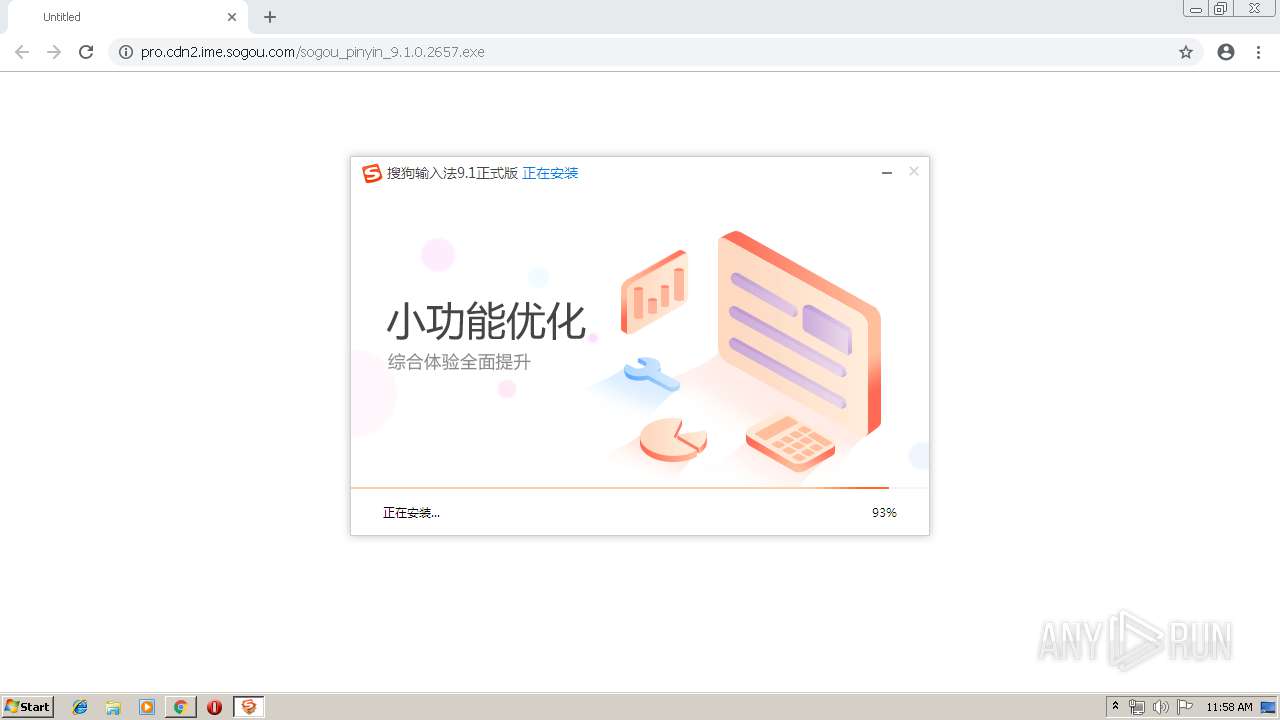Go forward in browser history
The width and height of the screenshot is (1280, 720).
tap(54, 52)
